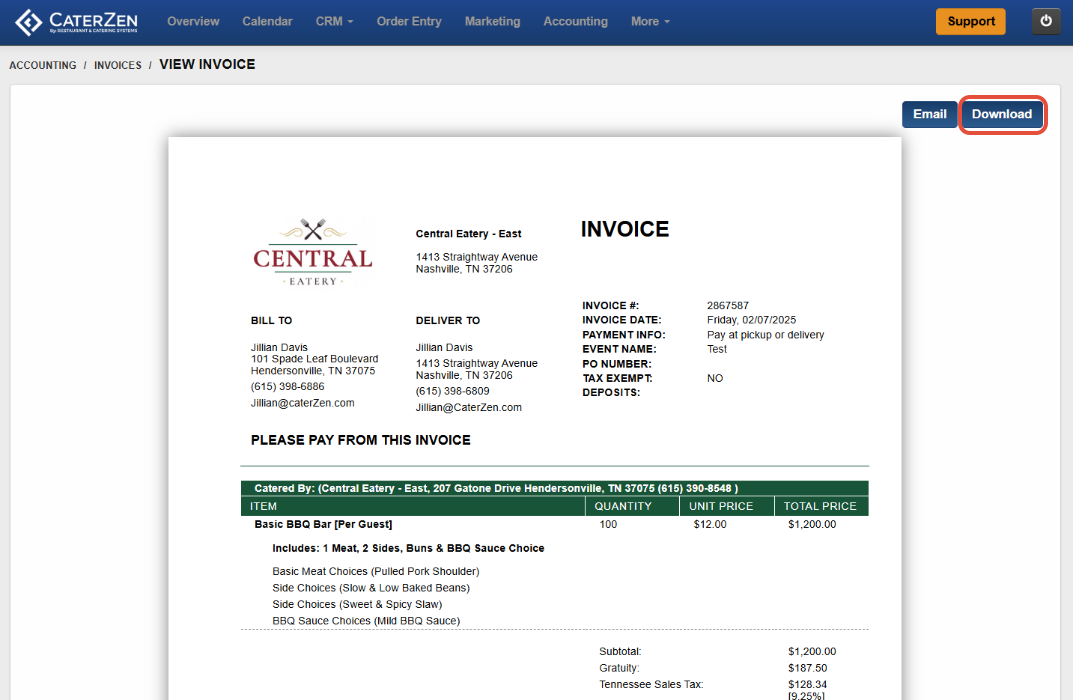Image resolution: width=1073 pixels, height=700 pixels.
Task: Click tax exempt value NO
Action: [x=714, y=378]
